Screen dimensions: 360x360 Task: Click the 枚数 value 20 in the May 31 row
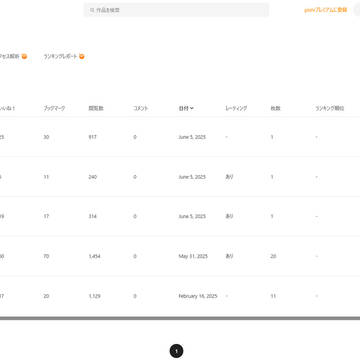273,256
